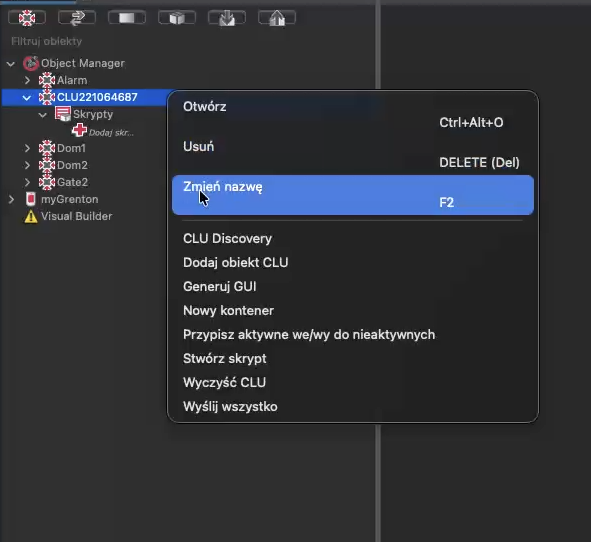Collapse the Object Manager tree node

tap(11, 64)
